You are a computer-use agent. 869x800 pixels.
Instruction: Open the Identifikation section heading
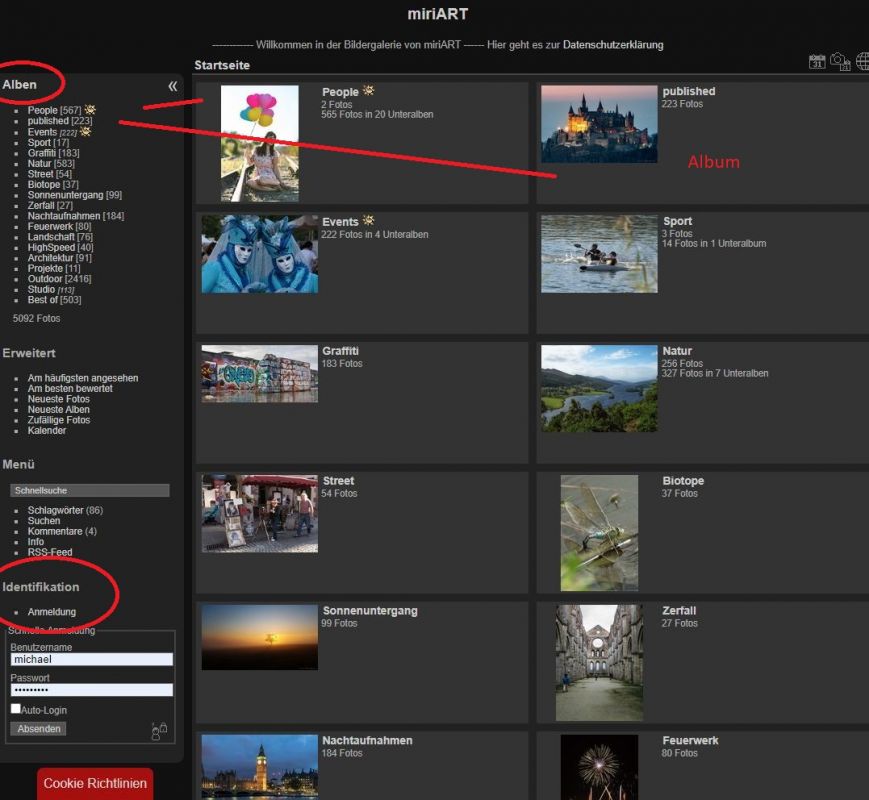[41, 587]
